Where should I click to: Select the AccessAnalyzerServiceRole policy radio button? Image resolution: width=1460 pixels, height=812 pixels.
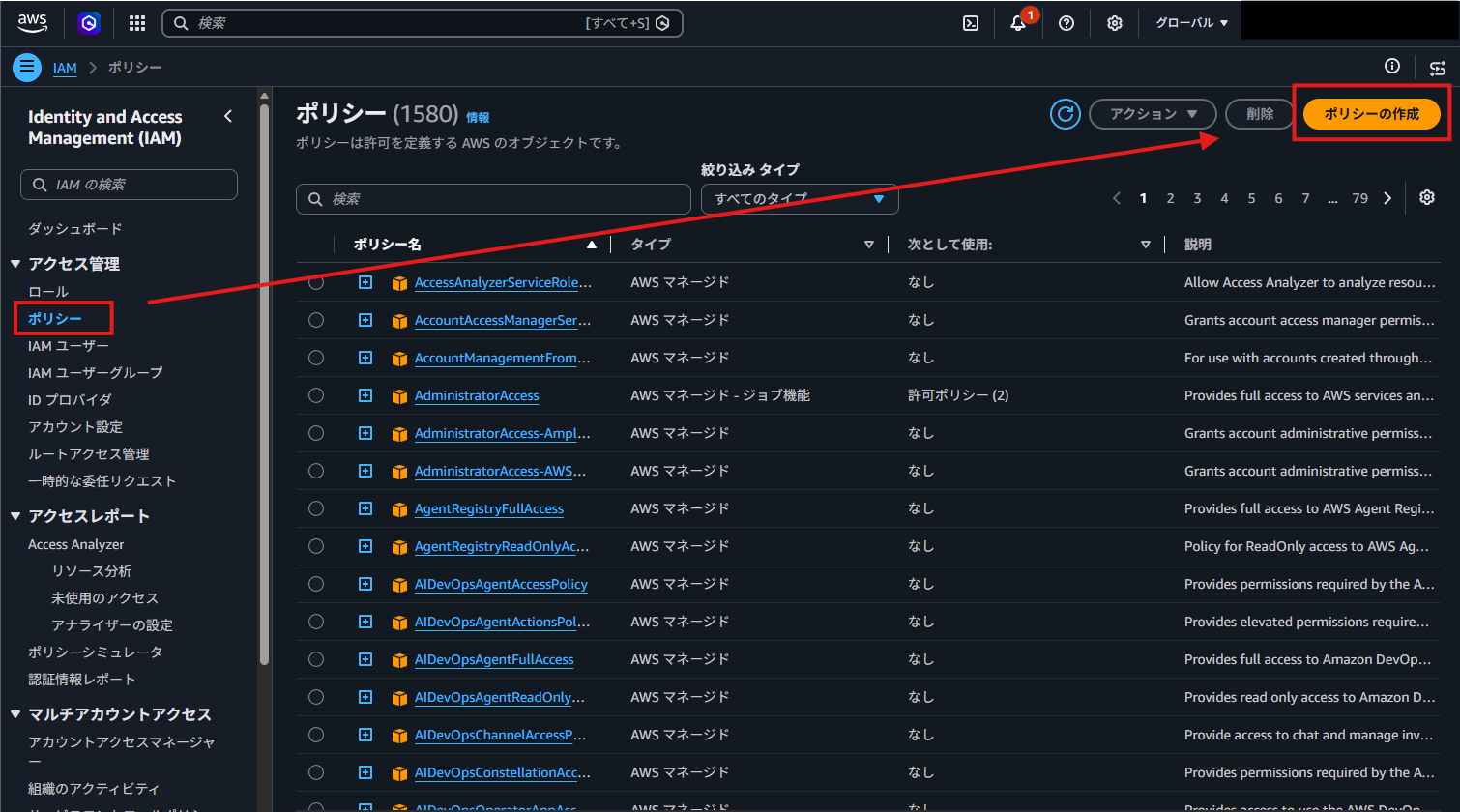point(316,282)
